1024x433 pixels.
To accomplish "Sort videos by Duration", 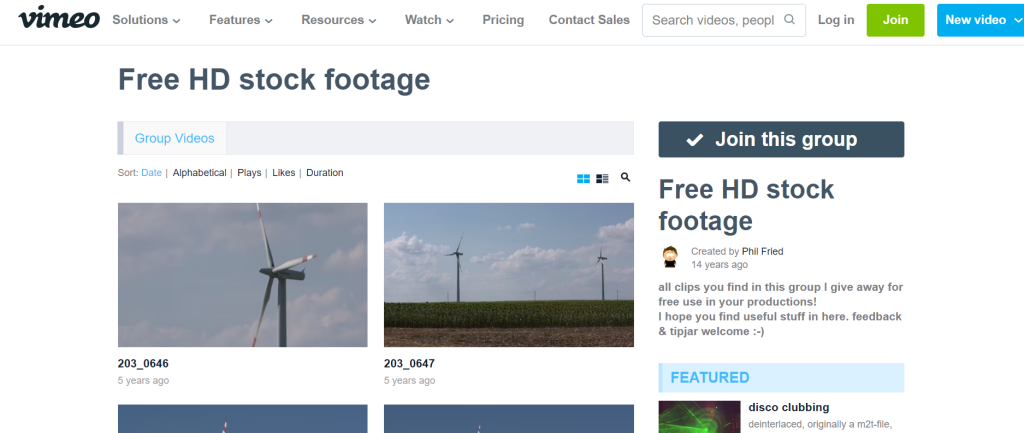I will coord(325,173).
